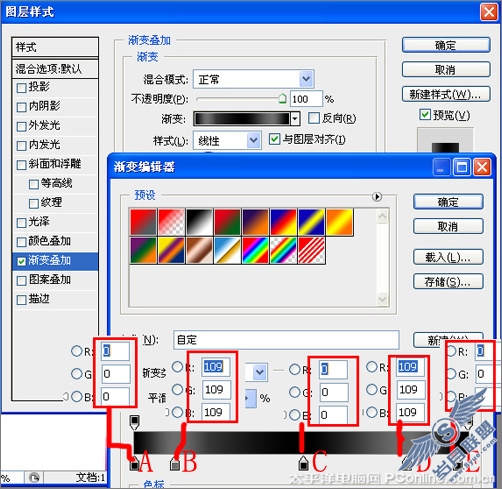Select the rainbow spectrum gradient preset
The image size is (502, 489).
pyautogui.click(x=255, y=250)
